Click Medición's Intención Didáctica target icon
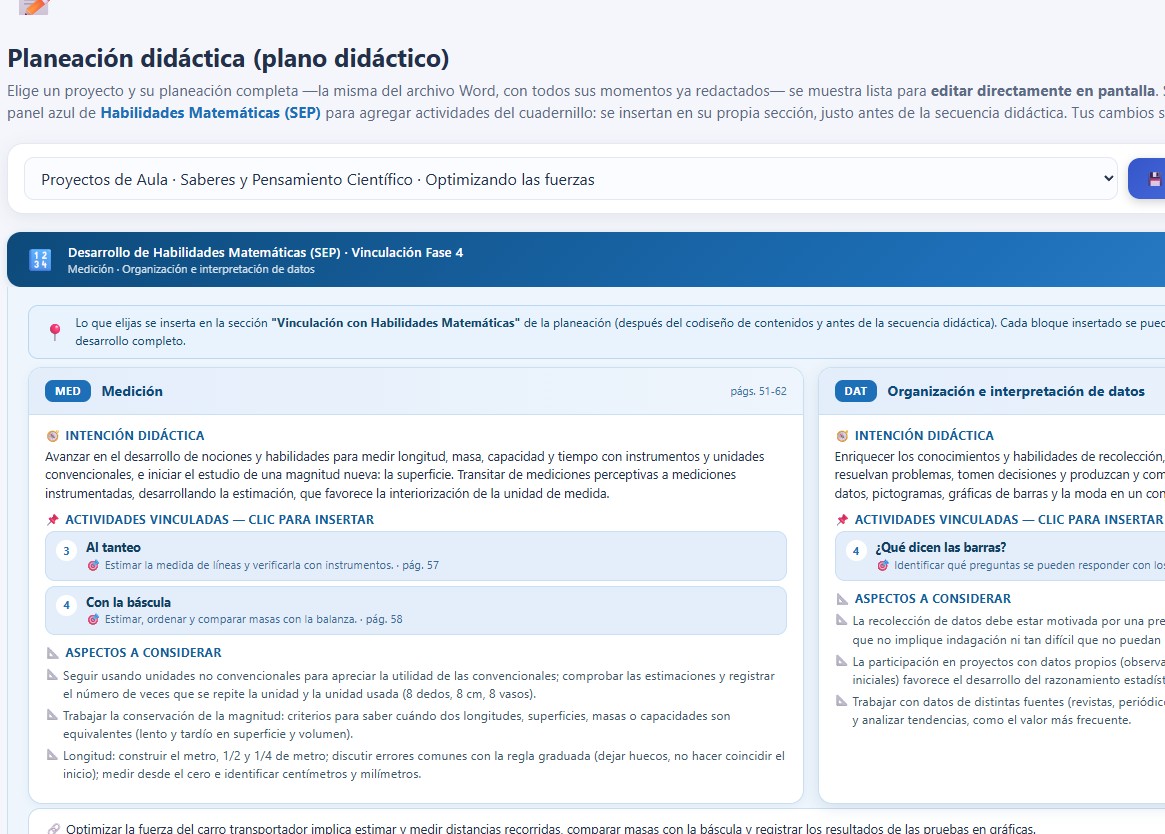The height and width of the screenshot is (834, 1165). click(x=53, y=436)
